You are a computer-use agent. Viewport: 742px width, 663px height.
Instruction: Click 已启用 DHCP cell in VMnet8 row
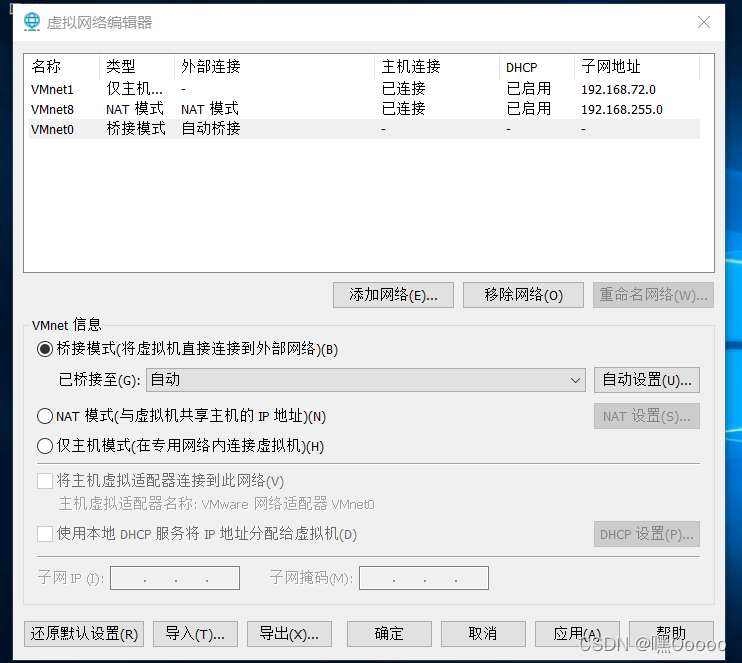tap(529, 109)
